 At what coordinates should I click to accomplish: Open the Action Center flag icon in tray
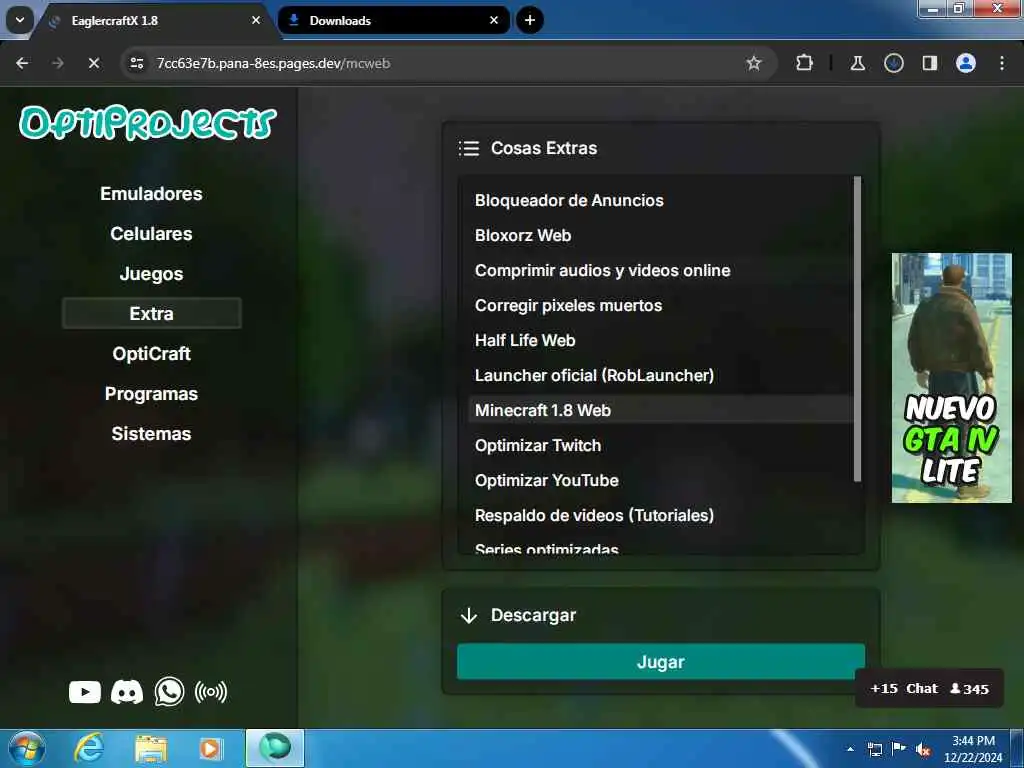coord(899,749)
